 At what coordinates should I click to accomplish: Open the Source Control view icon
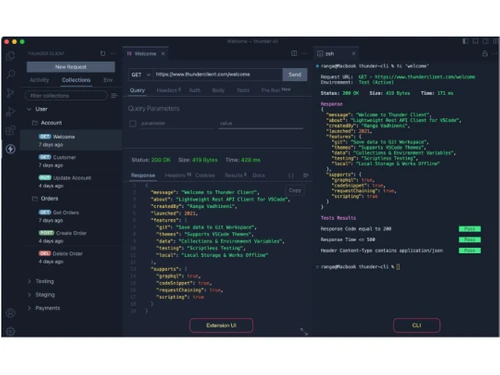[11, 93]
